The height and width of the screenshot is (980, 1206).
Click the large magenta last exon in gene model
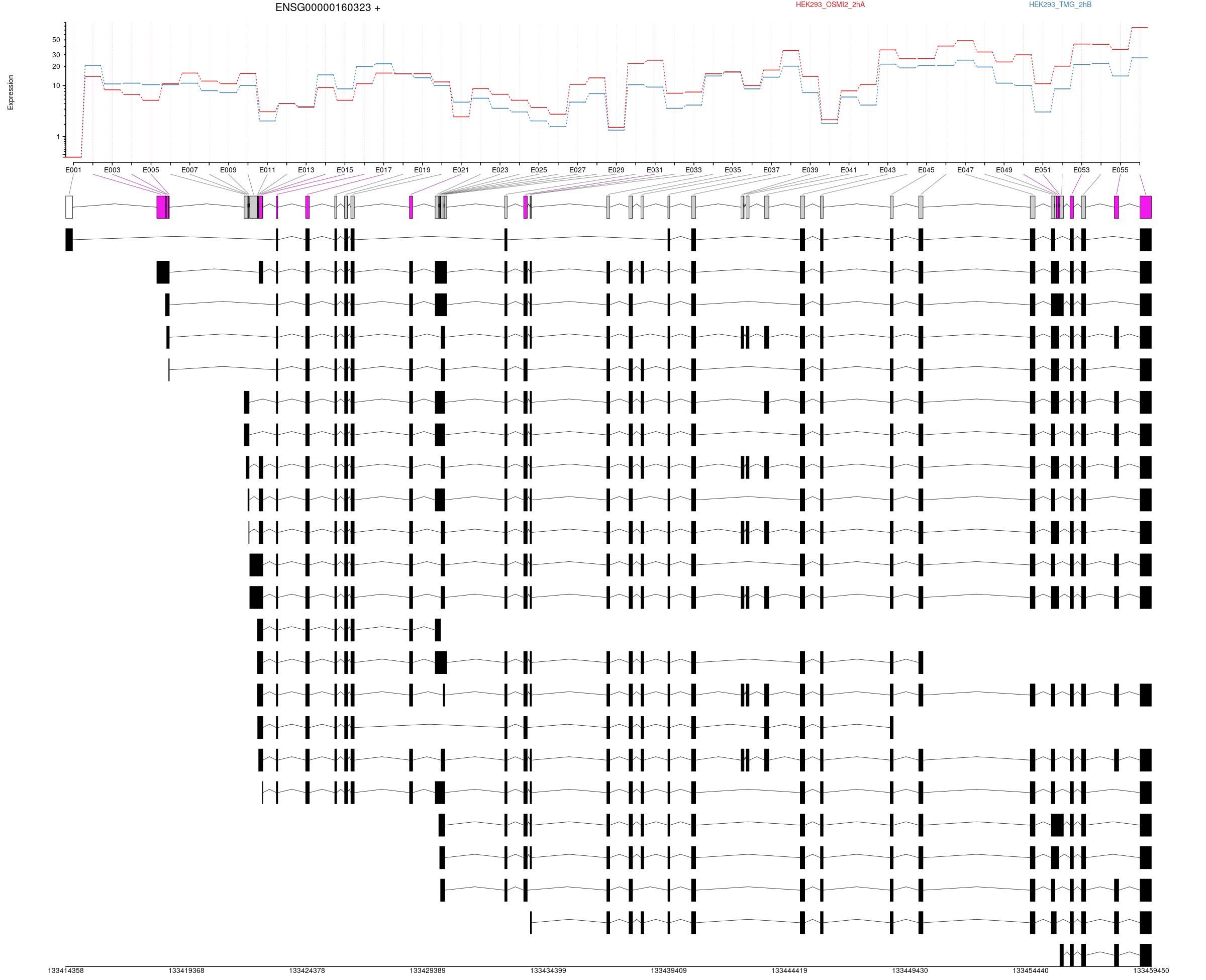coord(1146,207)
